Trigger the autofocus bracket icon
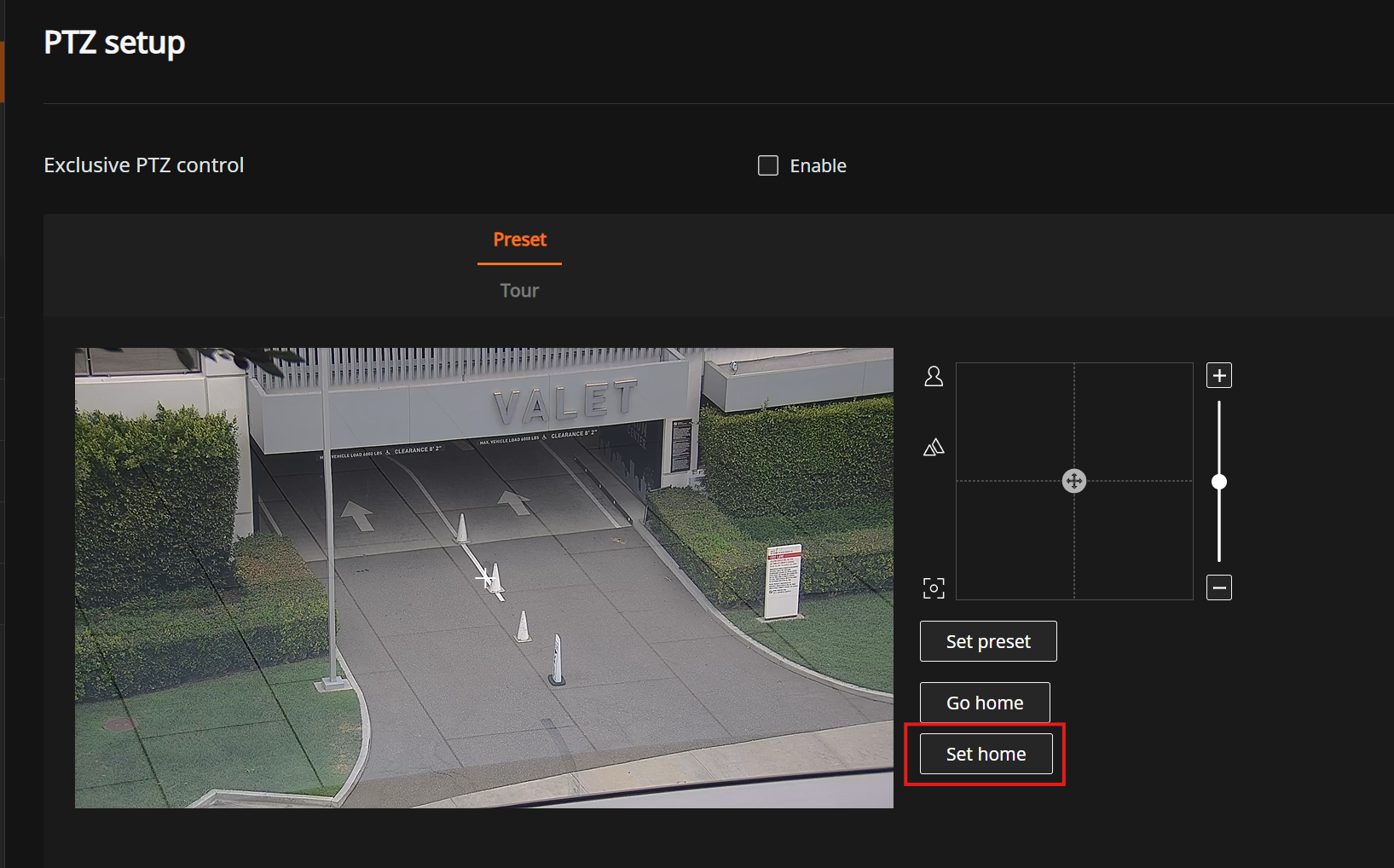 tap(934, 588)
